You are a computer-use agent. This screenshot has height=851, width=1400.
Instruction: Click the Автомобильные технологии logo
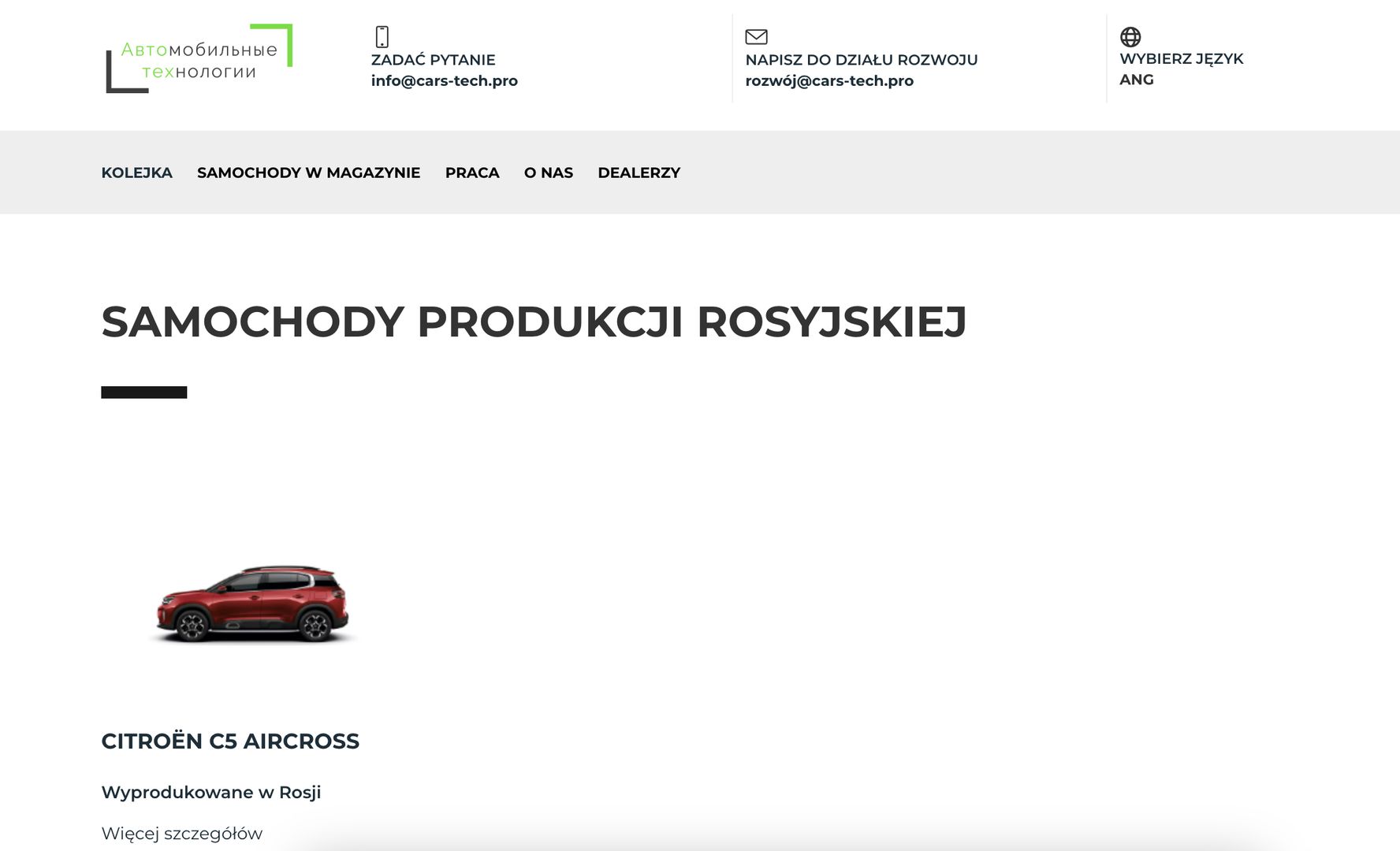(199, 58)
